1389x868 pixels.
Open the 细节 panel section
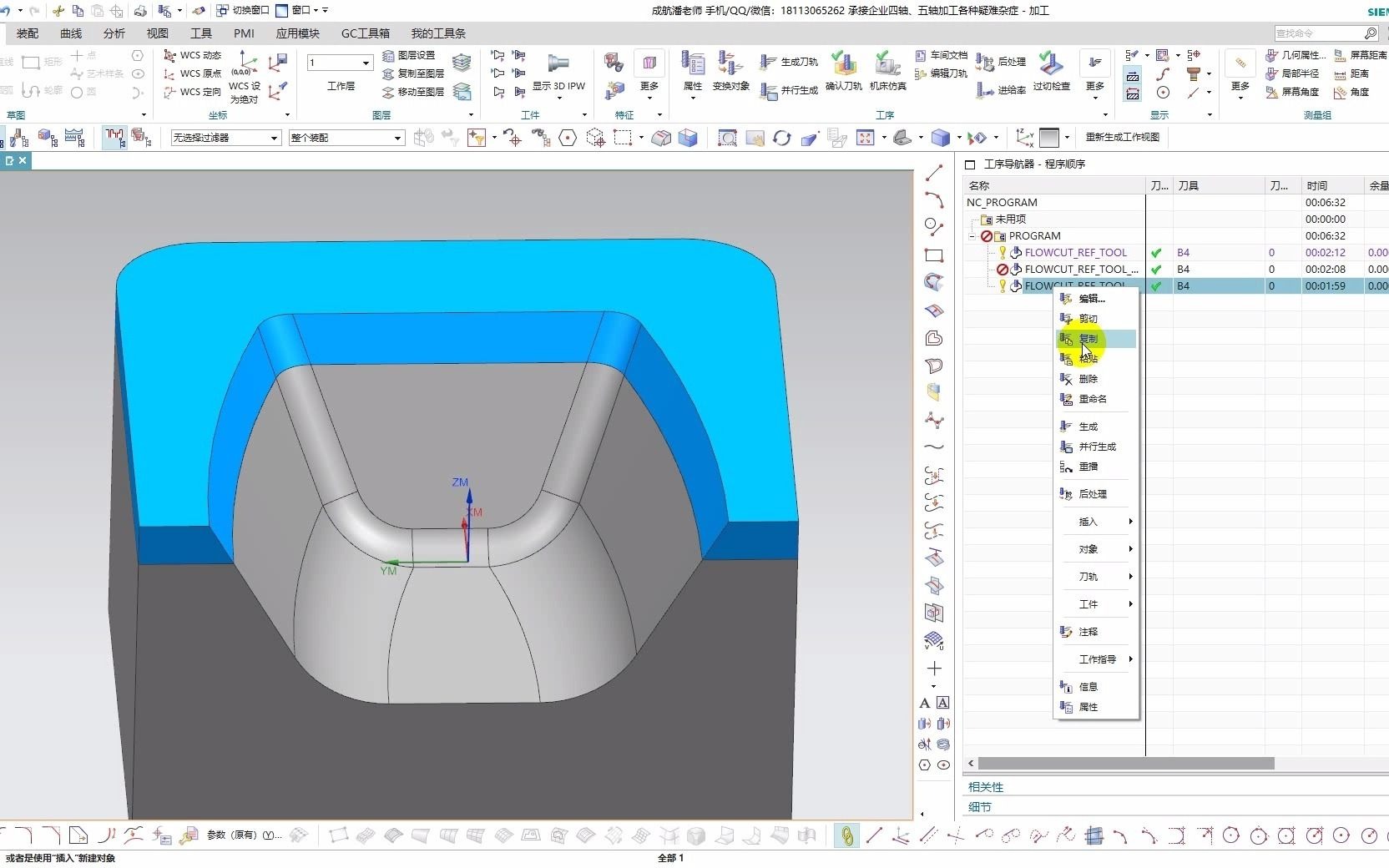click(980, 807)
